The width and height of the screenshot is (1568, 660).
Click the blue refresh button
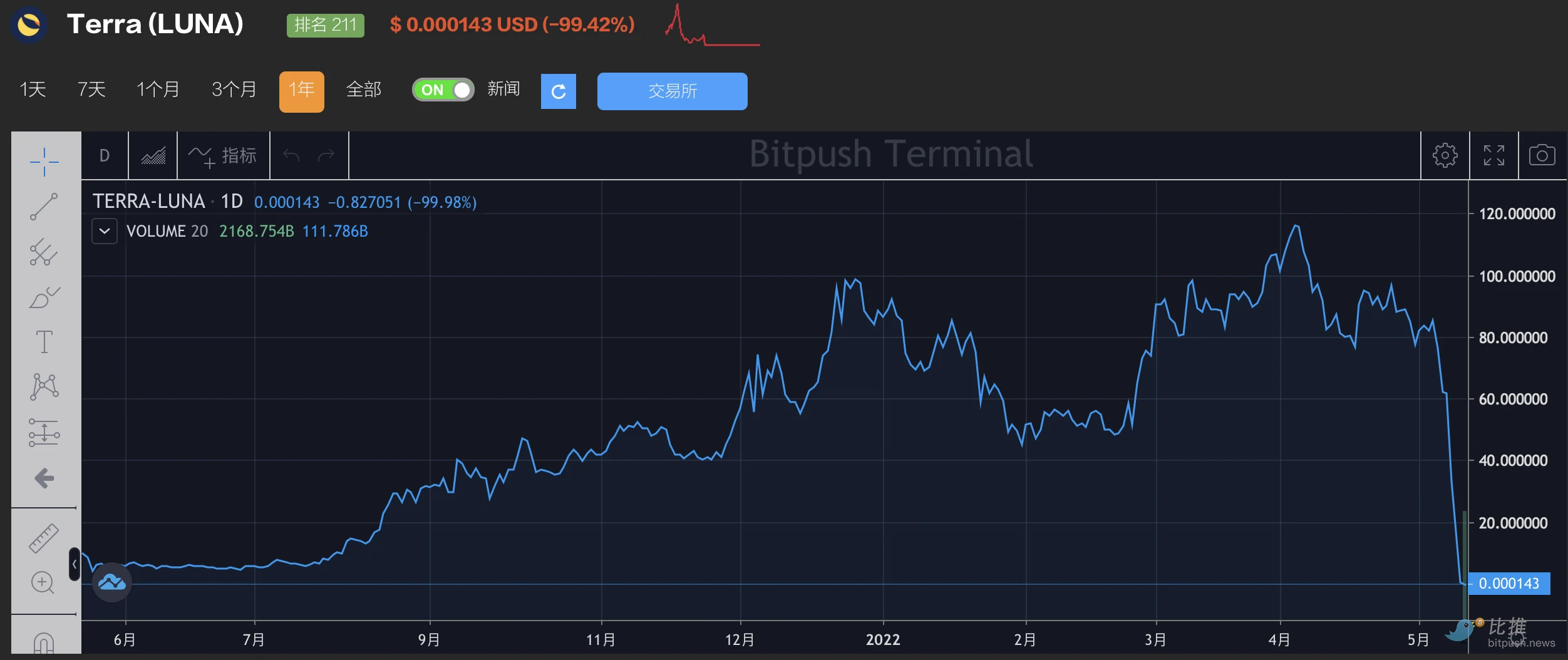click(559, 91)
